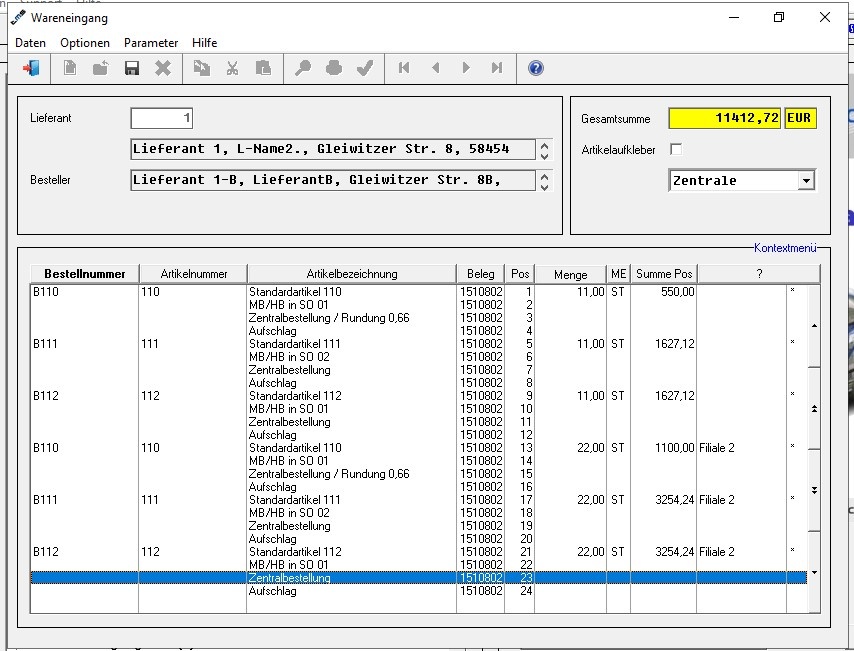The height and width of the screenshot is (651, 854).
Task: Click the double up arrow table scroll button
Action: coord(814,409)
